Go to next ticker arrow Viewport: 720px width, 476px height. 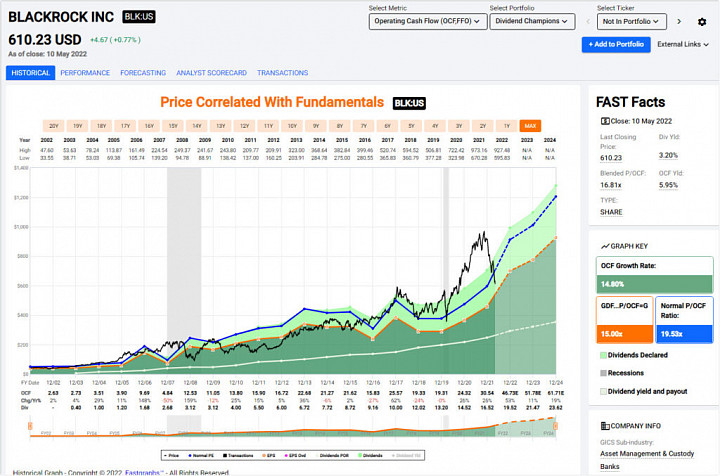pyautogui.click(x=679, y=22)
